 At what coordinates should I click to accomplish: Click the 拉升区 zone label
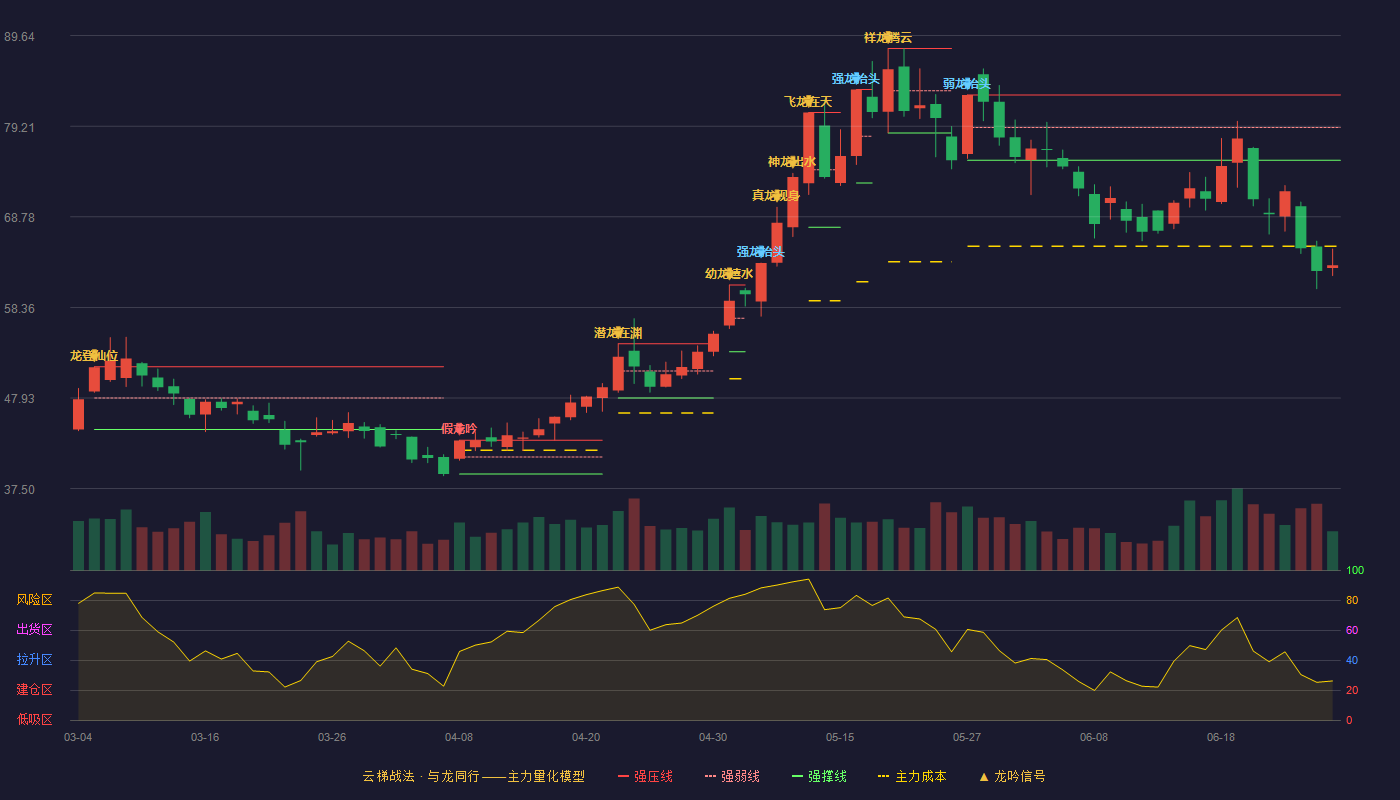coord(35,660)
